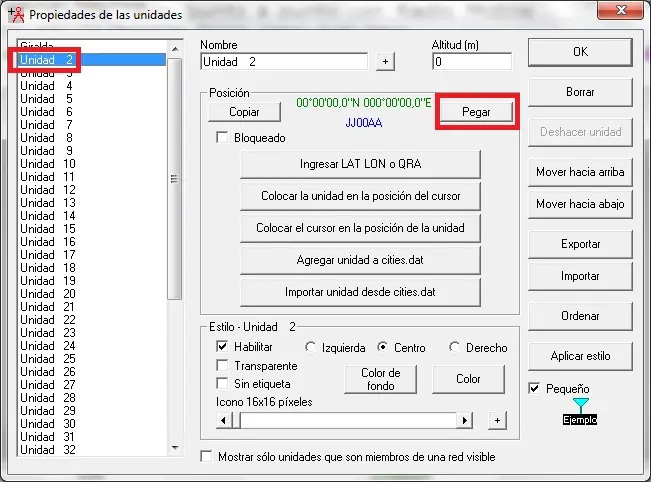Click Colocar el cursor en la posición de la unidad
The width and height of the screenshot is (651, 482).
(360, 228)
